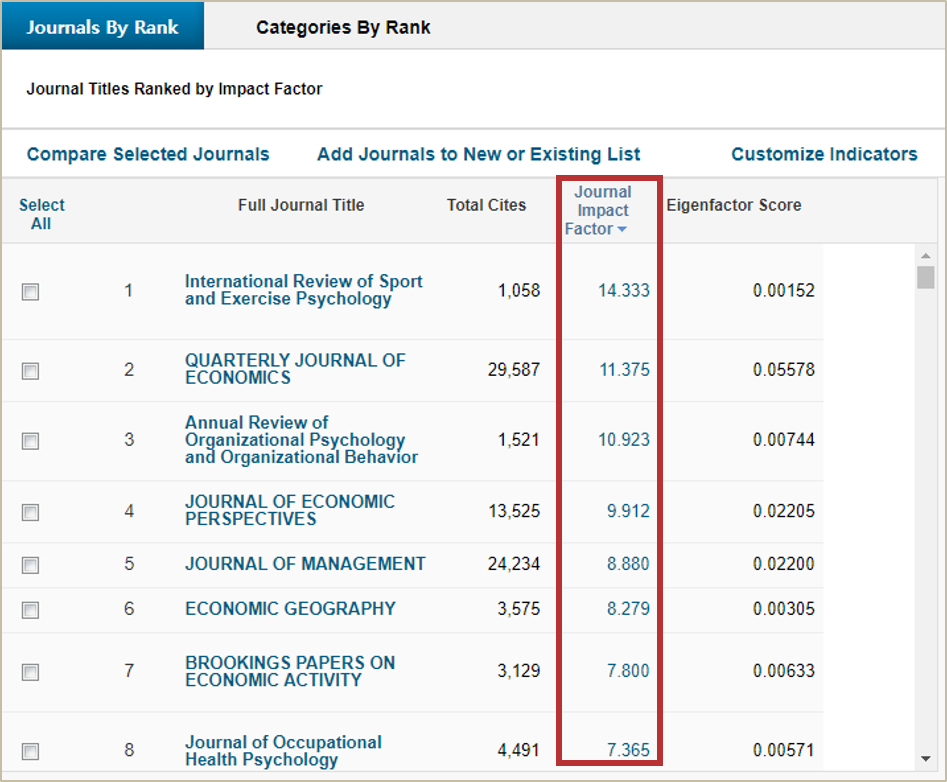Open Journal of Occupational Health Psychology link
The height and width of the screenshot is (782, 947).
(x=282, y=751)
